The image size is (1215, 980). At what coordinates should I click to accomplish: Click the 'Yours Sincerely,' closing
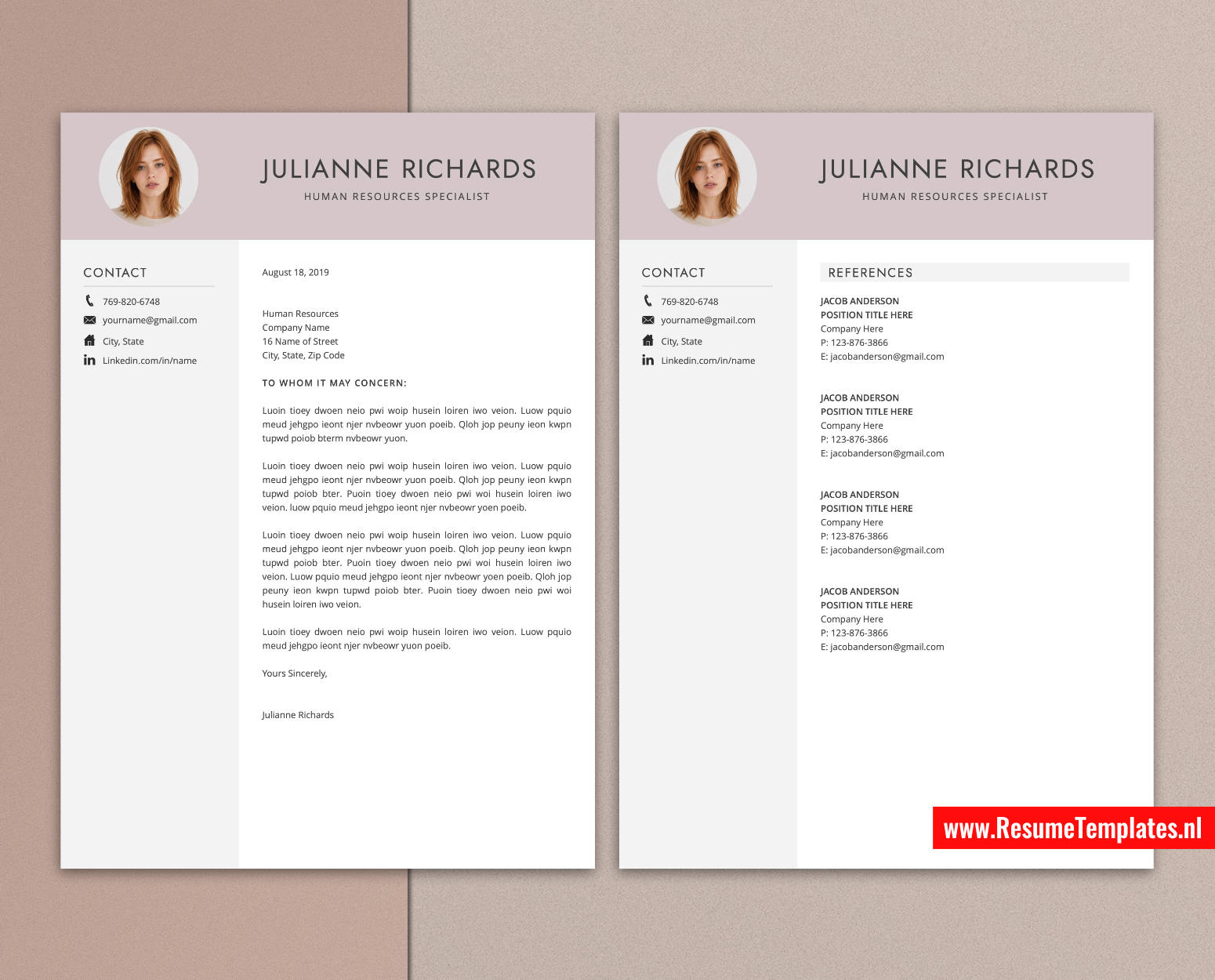click(295, 673)
